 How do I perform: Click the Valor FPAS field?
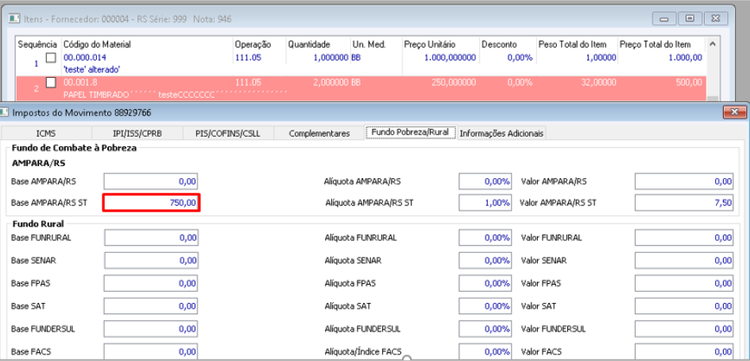pyautogui.click(x=684, y=283)
